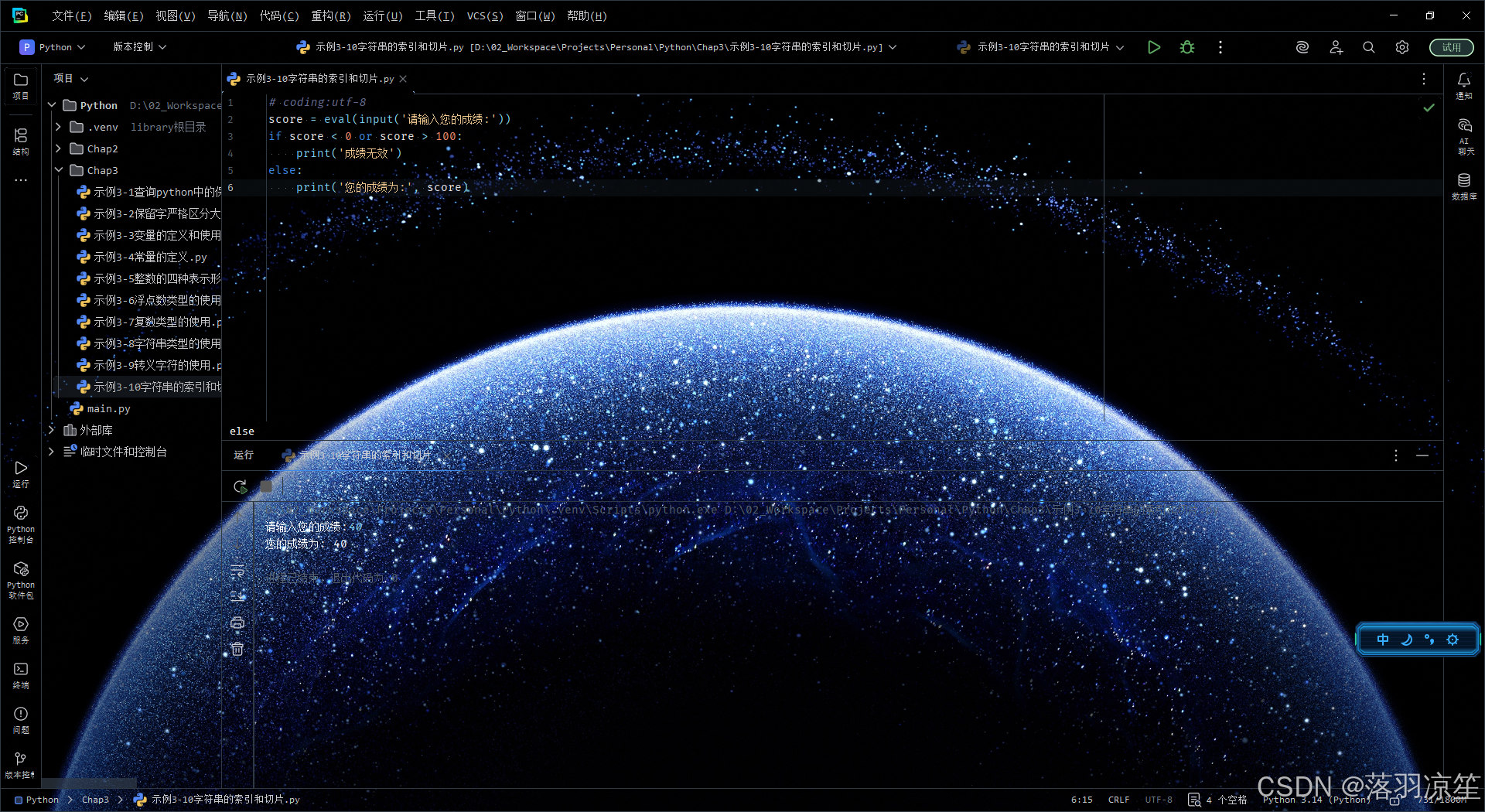The height and width of the screenshot is (812, 1485).
Task: Open the 项目 view mode dropdown
Action: click(x=71, y=79)
